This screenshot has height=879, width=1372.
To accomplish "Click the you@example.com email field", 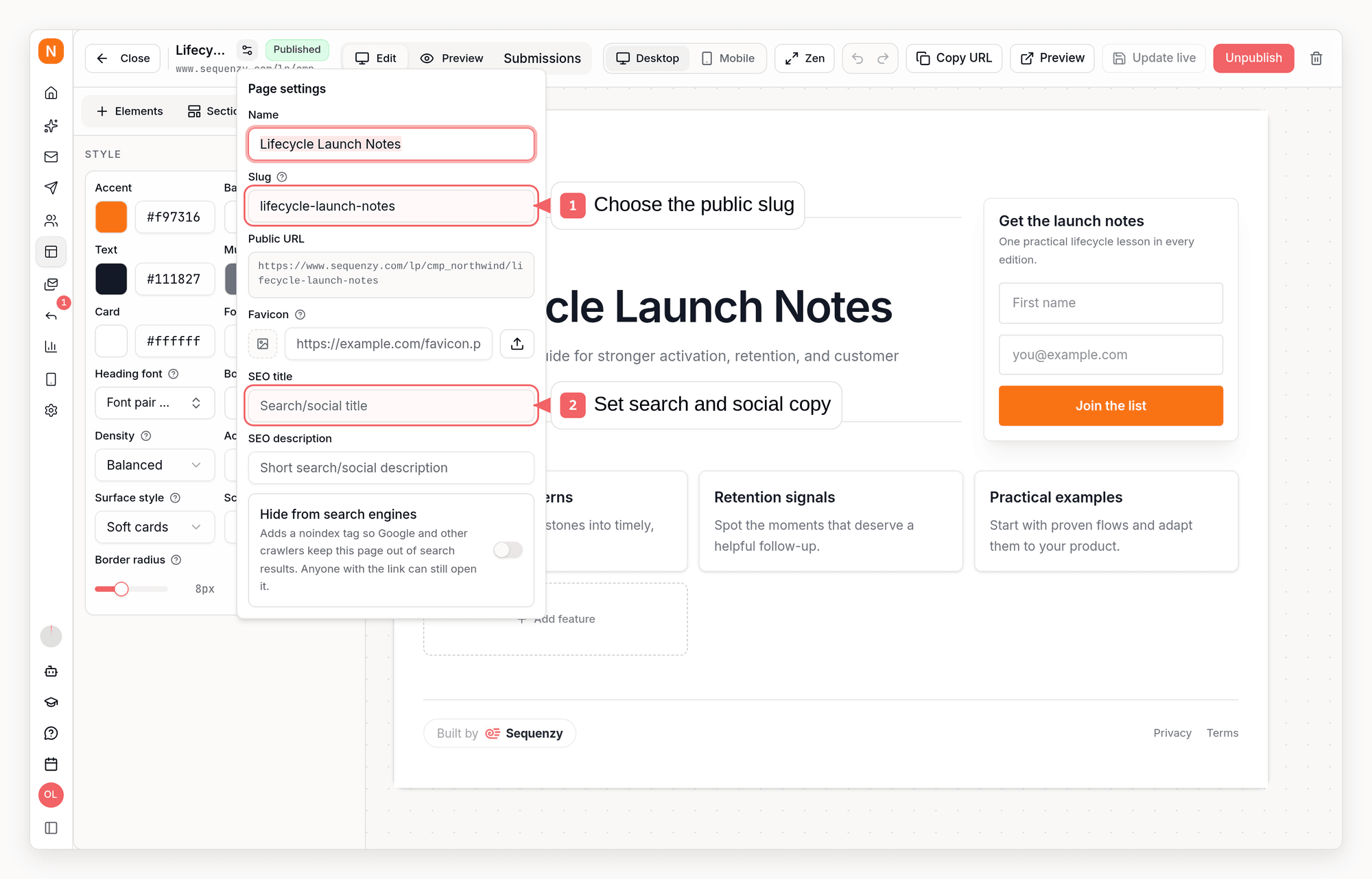I will pos(1111,354).
